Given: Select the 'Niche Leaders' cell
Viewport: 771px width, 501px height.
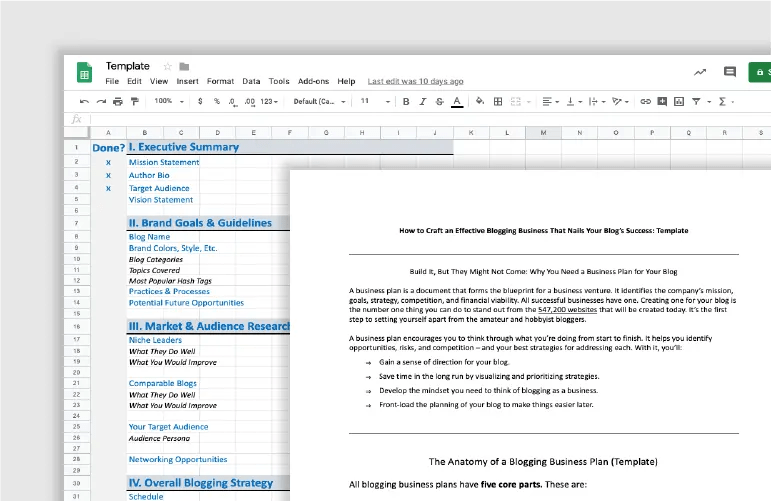Looking at the screenshot, I should [155, 340].
